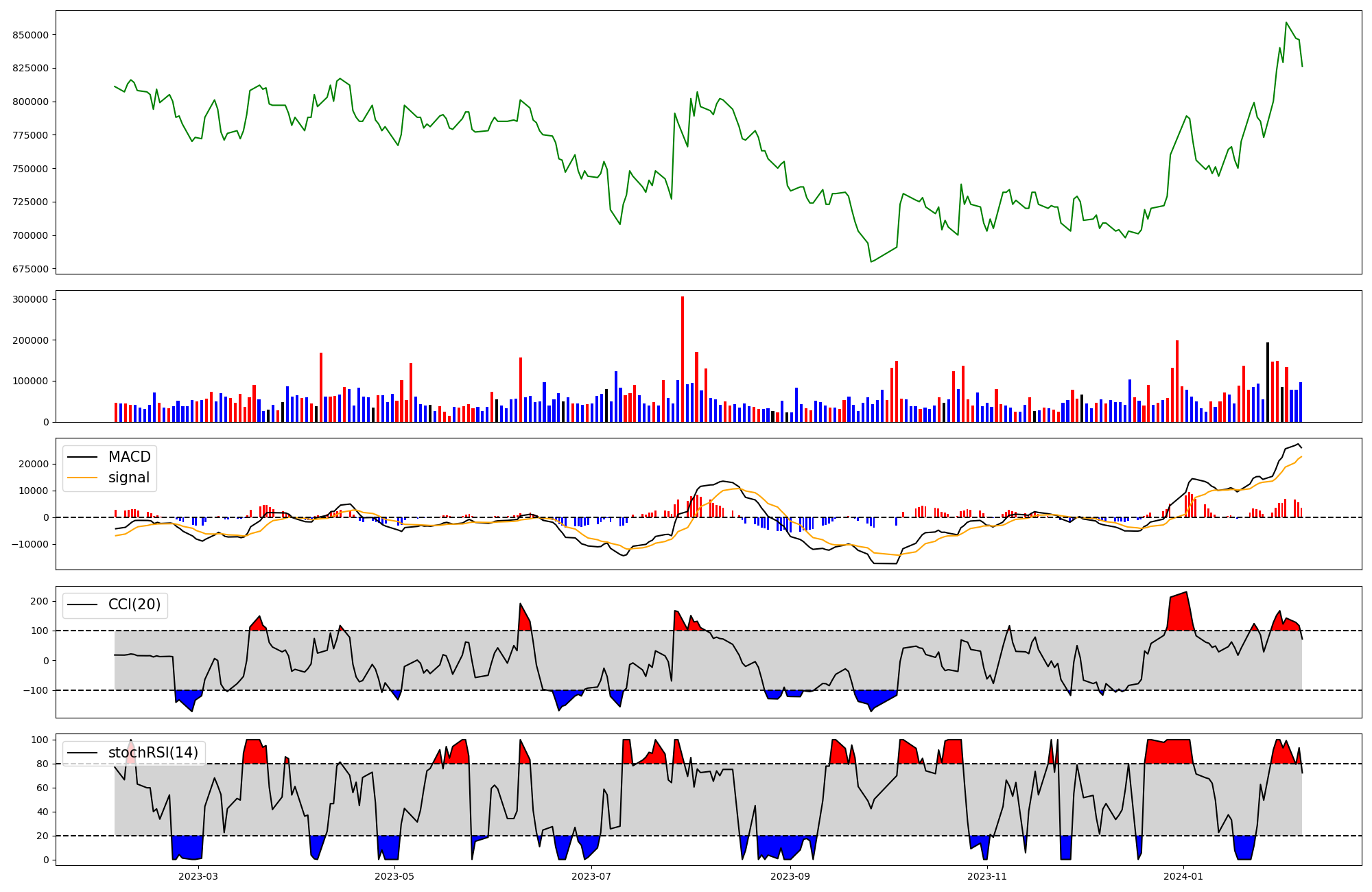Click the highest peak of the green price line
The height and width of the screenshot is (892, 1372).
point(1286,23)
